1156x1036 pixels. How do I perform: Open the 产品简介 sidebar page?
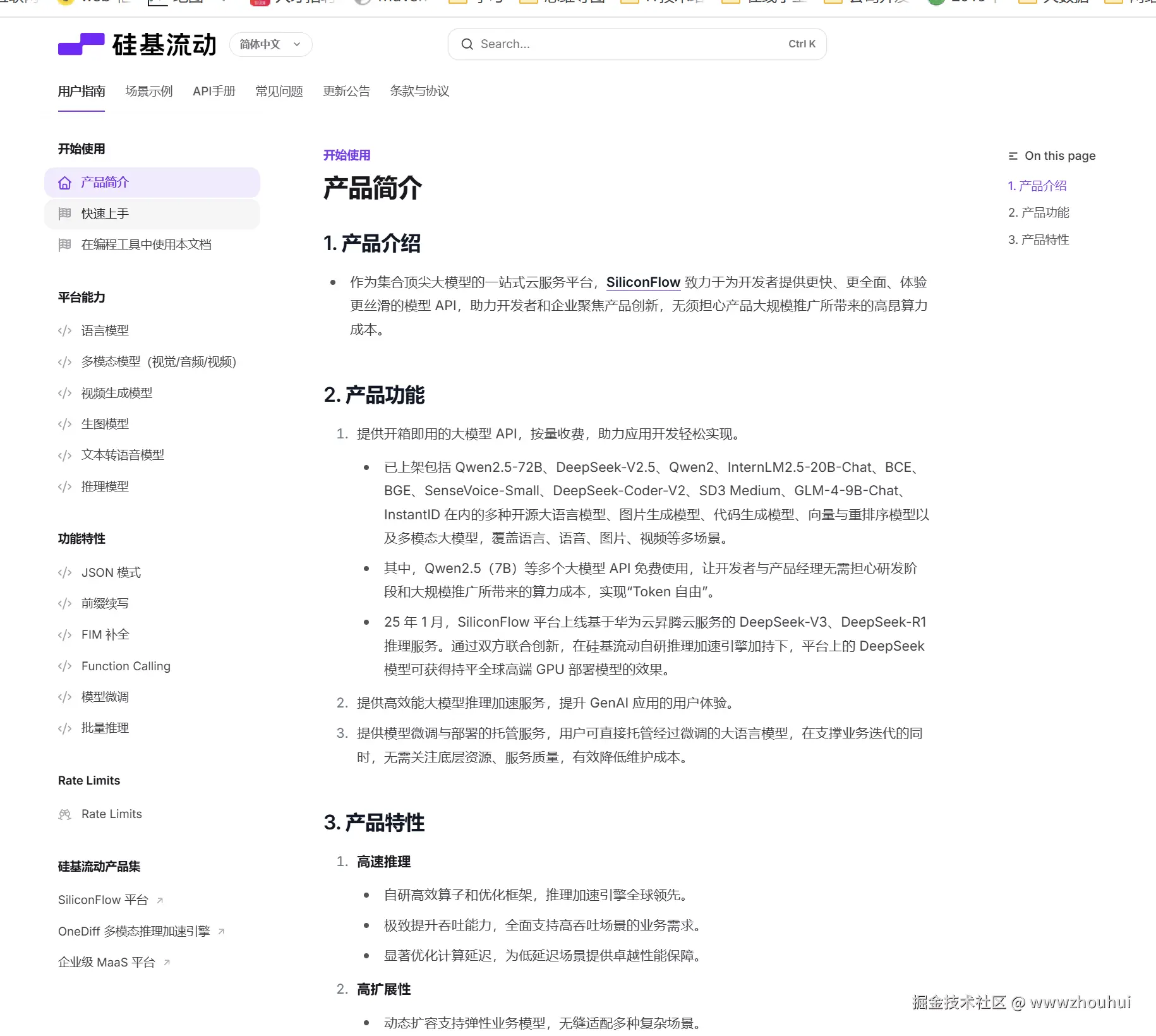tap(152, 183)
